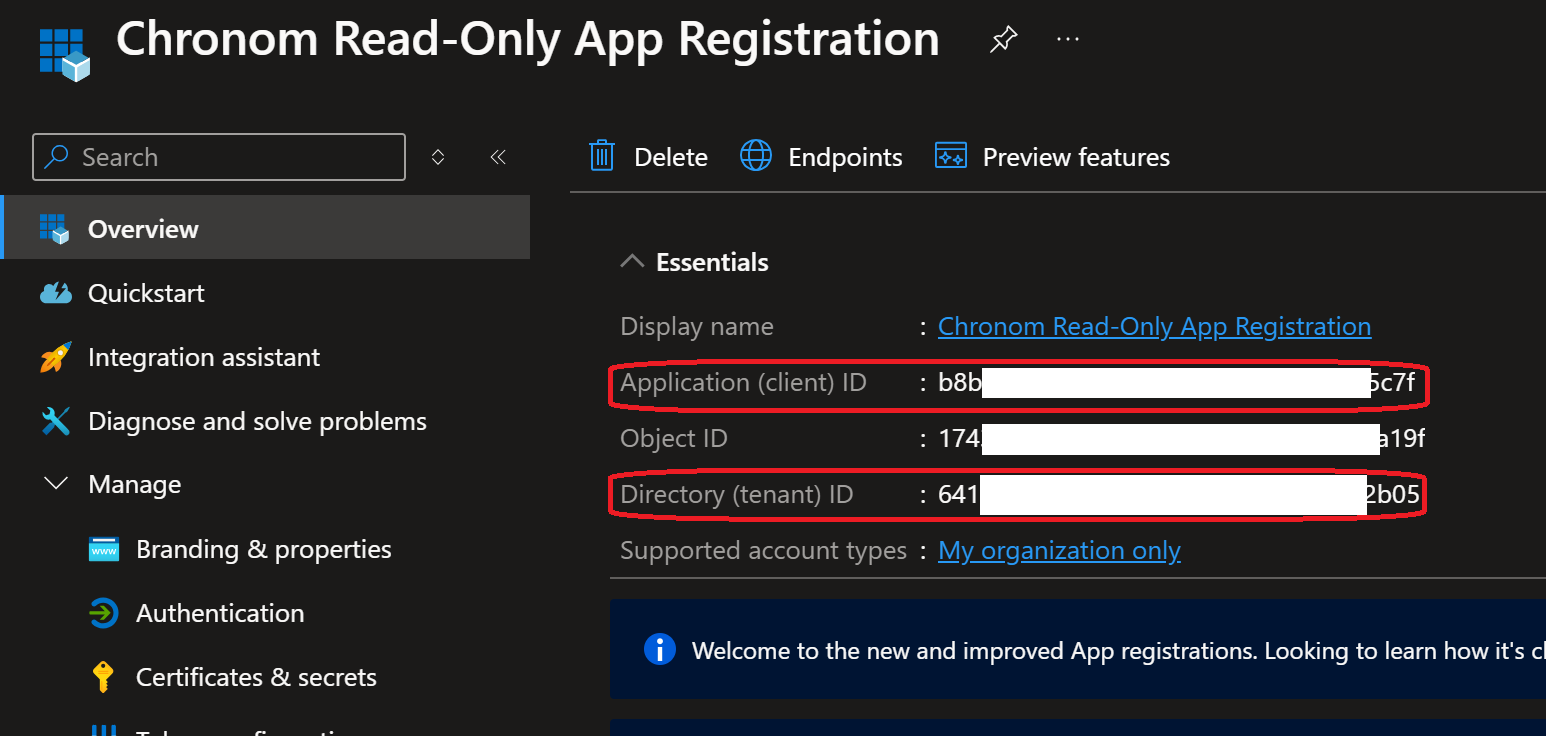Click the Integration assistant rocket icon
This screenshot has width=1546, height=736.
click(x=56, y=357)
